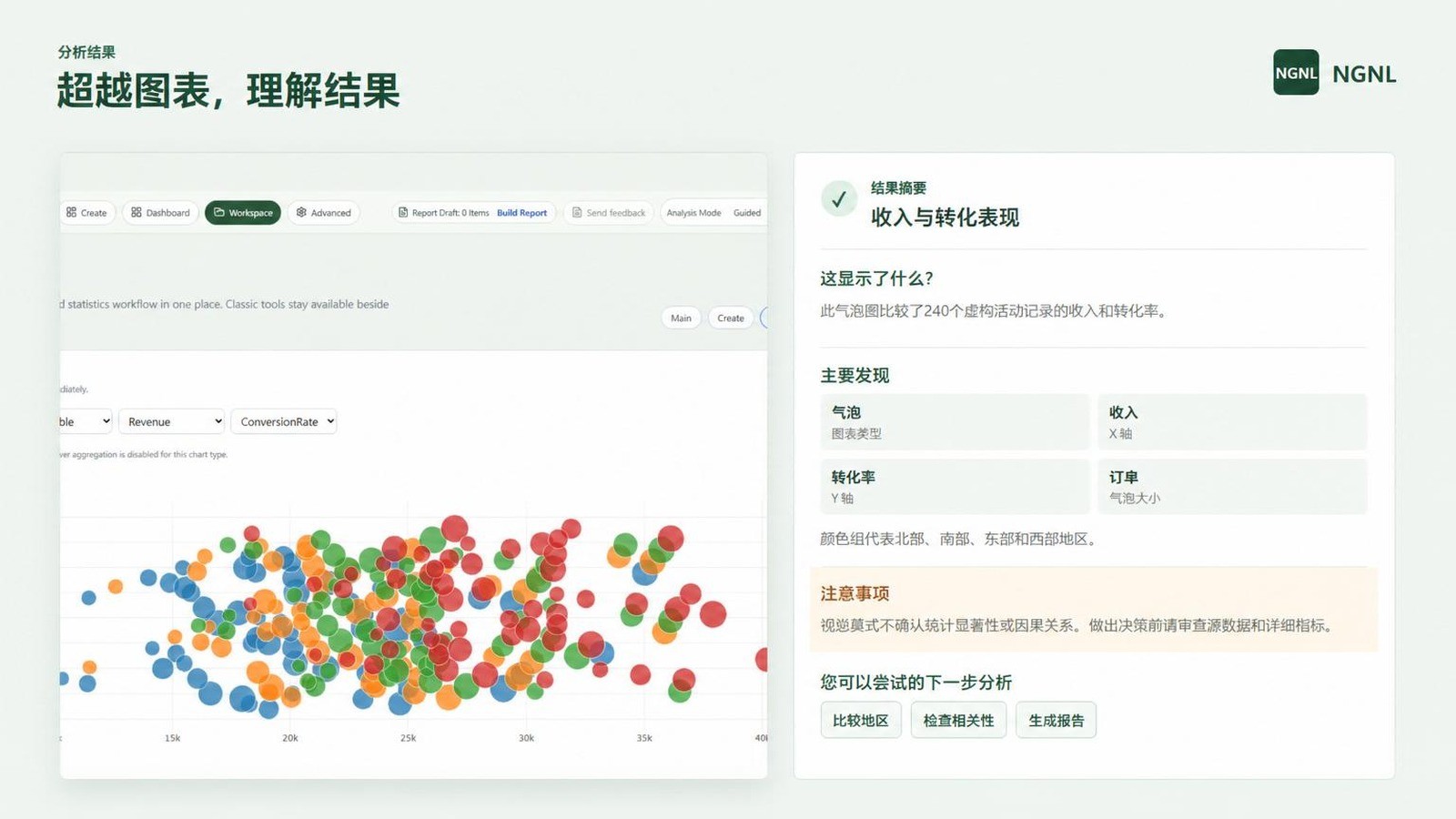The height and width of the screenshot is (819, 1456).
Task: Open the Revenue axis dropdown
Action: coord(171,421)
